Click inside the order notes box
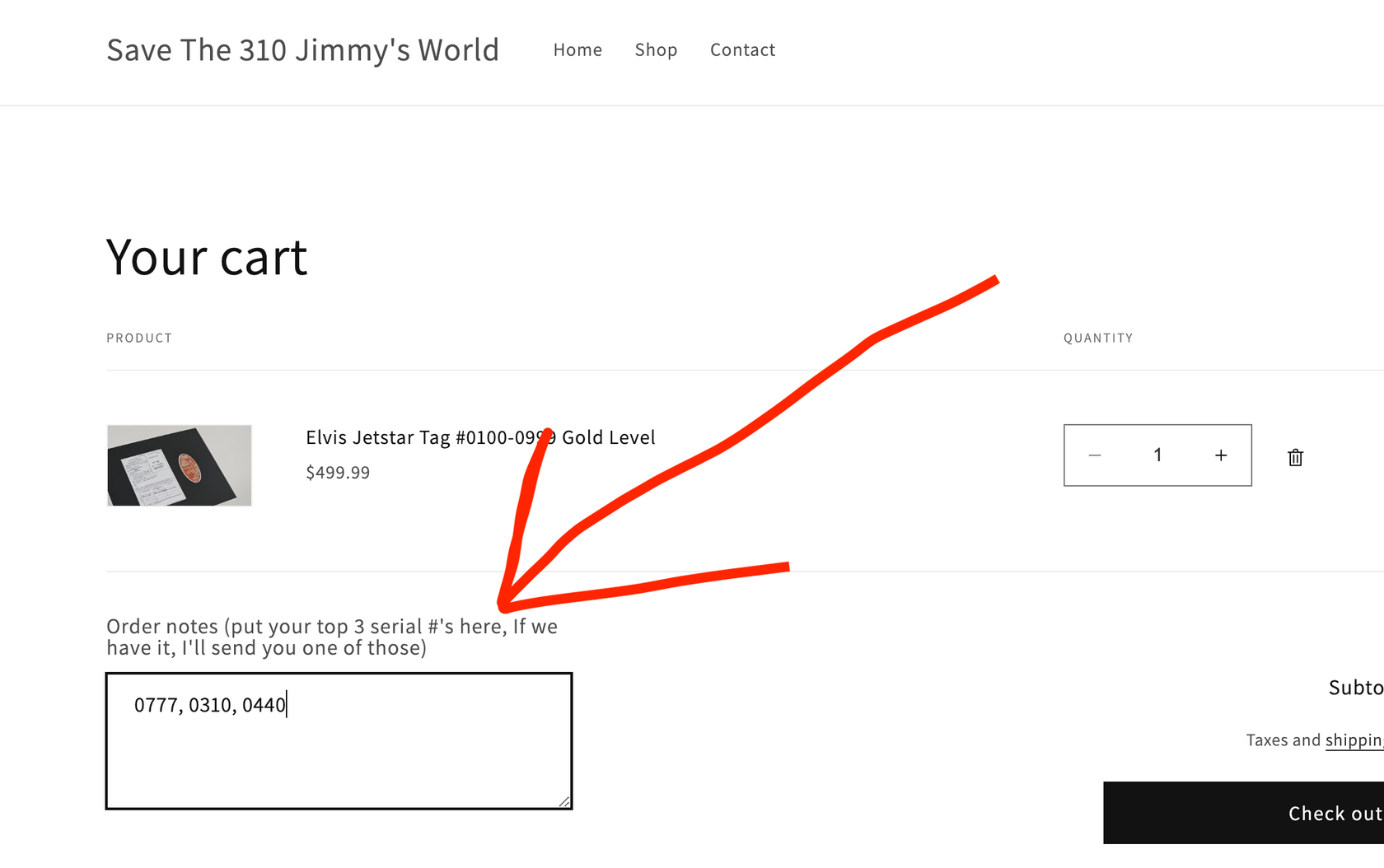Image resolution: width=1384 pixels, height=868 pixels. pyautogui.click(x=338, y=741)
